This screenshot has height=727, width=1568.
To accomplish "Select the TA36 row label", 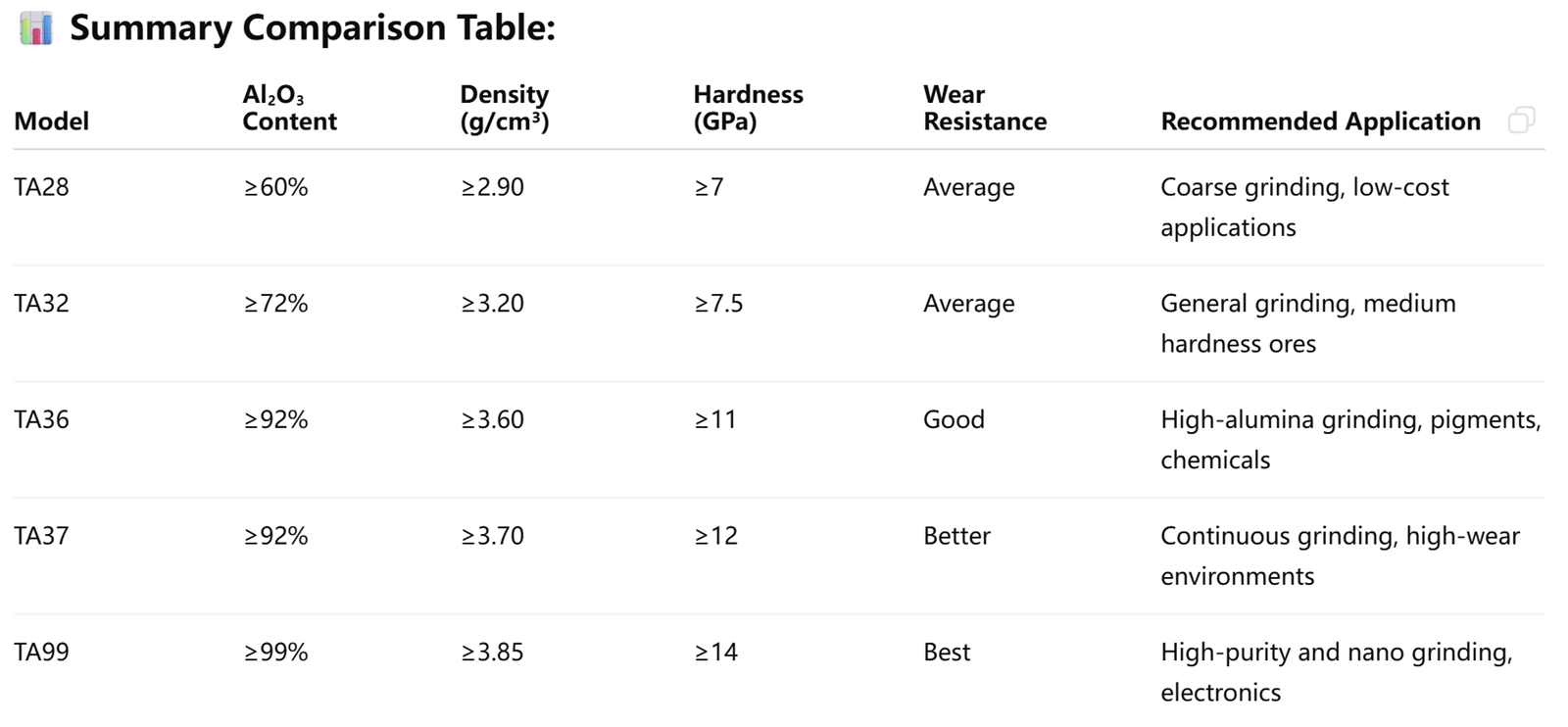I will point(41,420).
